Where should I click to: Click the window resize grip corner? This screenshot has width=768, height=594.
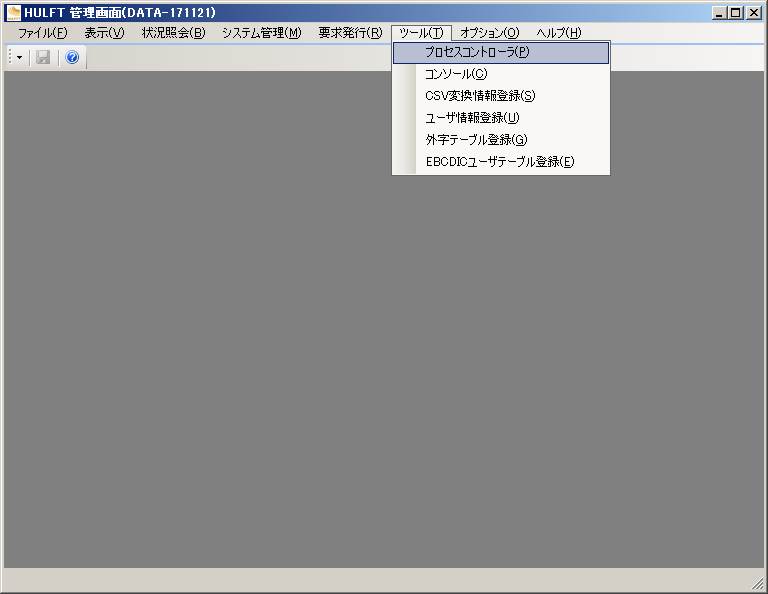point(758,584)
